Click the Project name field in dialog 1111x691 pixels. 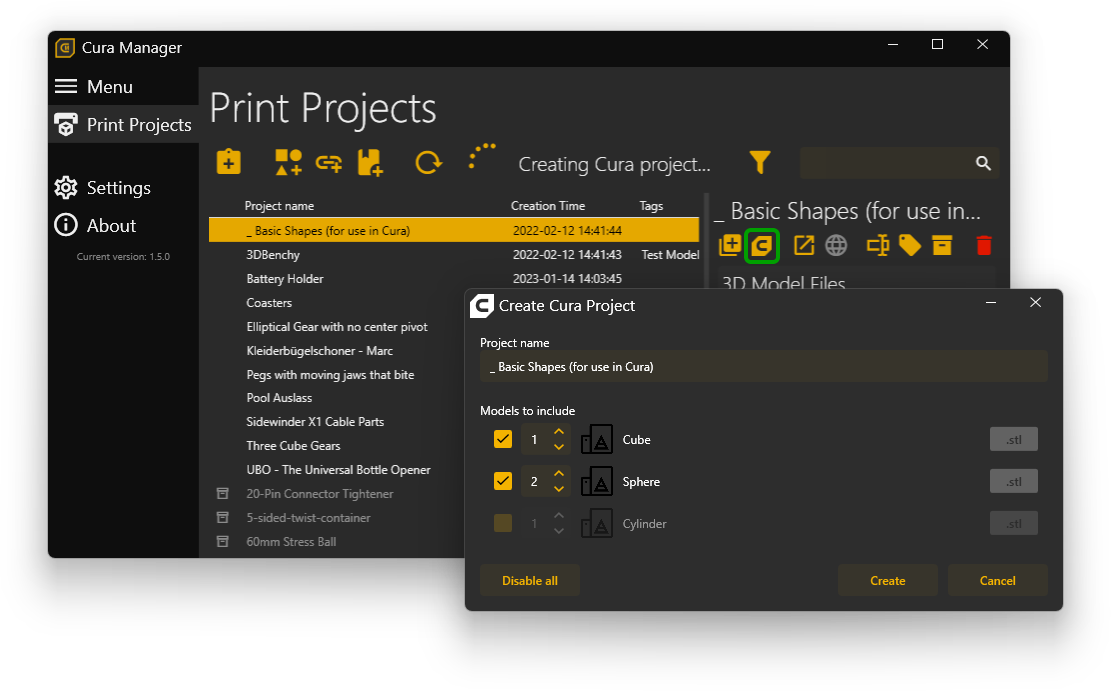764,366
